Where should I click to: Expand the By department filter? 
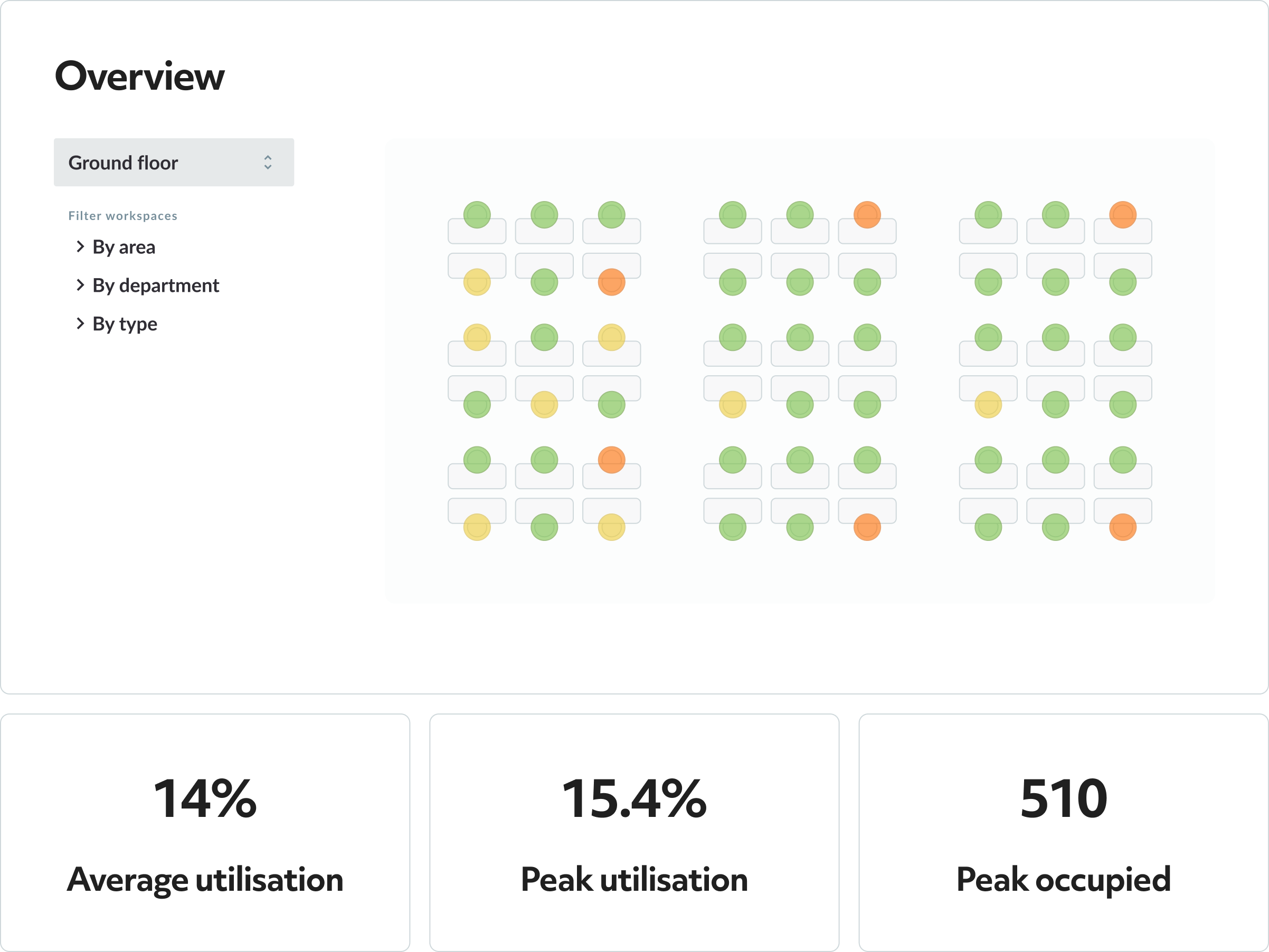[x=147, y=285]
